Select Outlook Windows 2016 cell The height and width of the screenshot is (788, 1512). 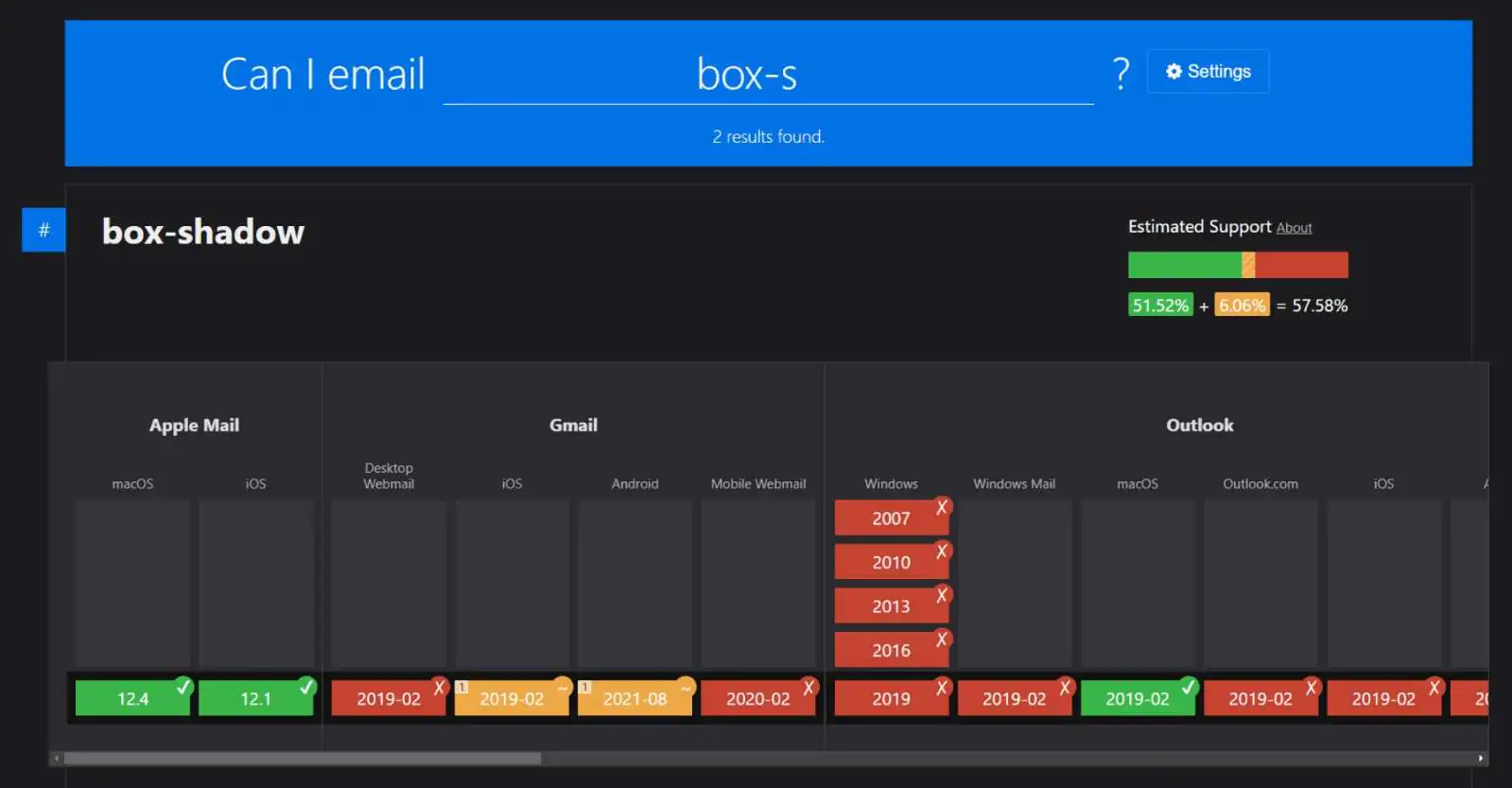(892, 650)
